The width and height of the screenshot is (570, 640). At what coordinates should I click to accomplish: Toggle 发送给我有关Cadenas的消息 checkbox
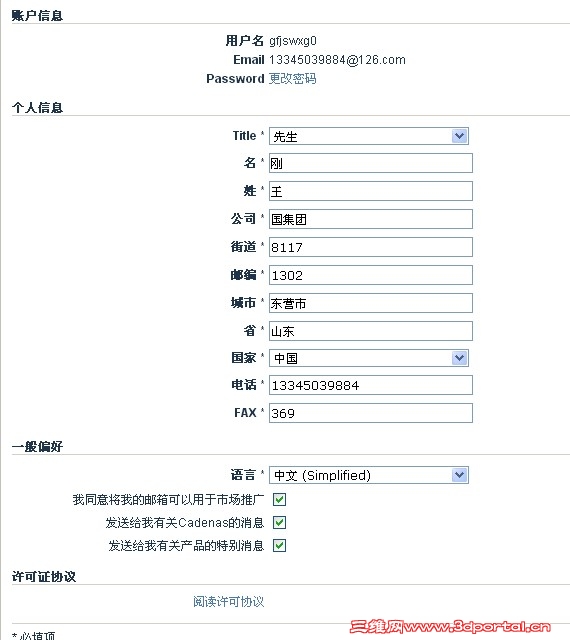[279, 522]
